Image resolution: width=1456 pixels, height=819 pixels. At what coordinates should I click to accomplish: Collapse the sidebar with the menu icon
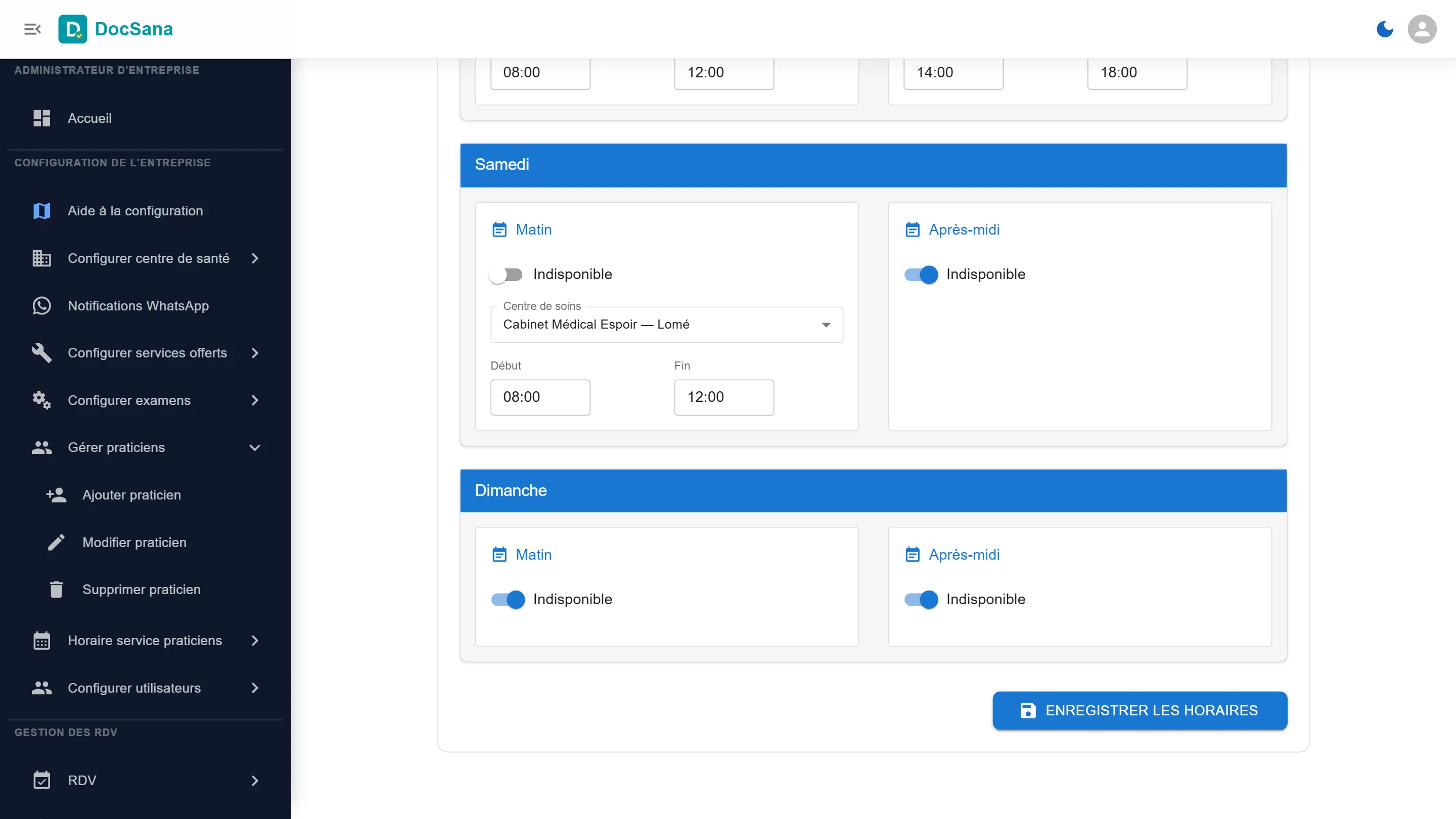(x=32, y=29)
